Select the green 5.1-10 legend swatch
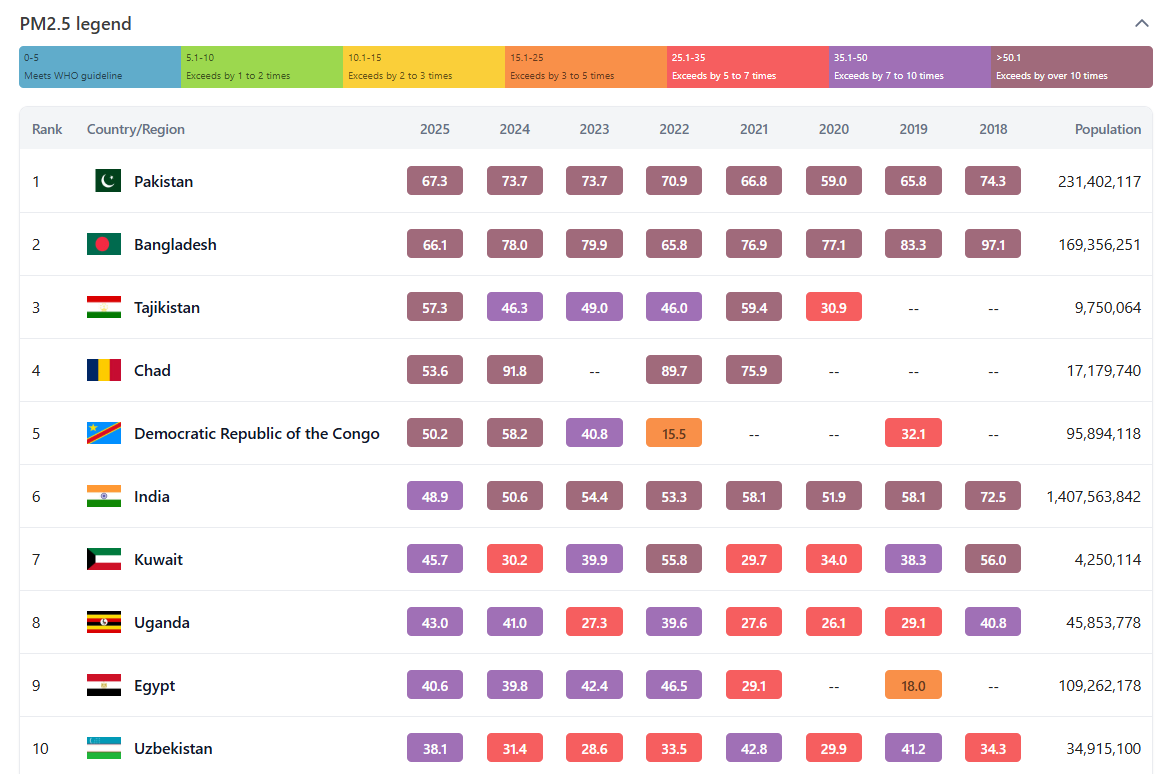 262,67
